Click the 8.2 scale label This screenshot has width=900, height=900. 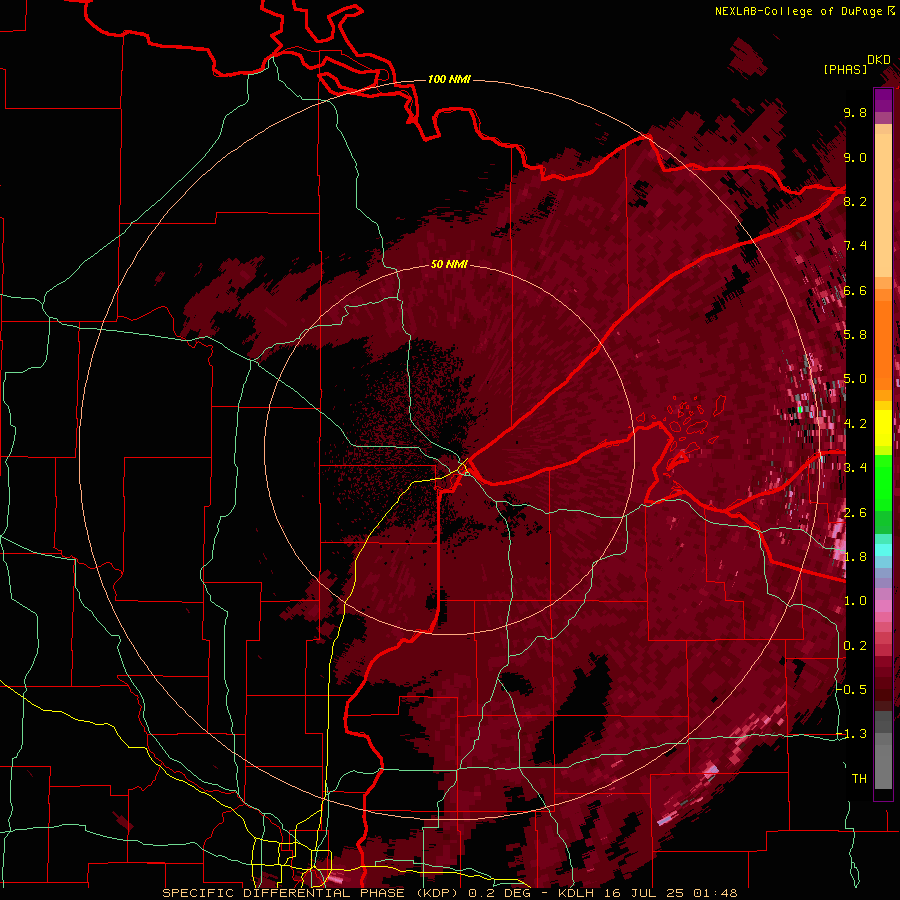pyautogui.click(x=855, y=201)
